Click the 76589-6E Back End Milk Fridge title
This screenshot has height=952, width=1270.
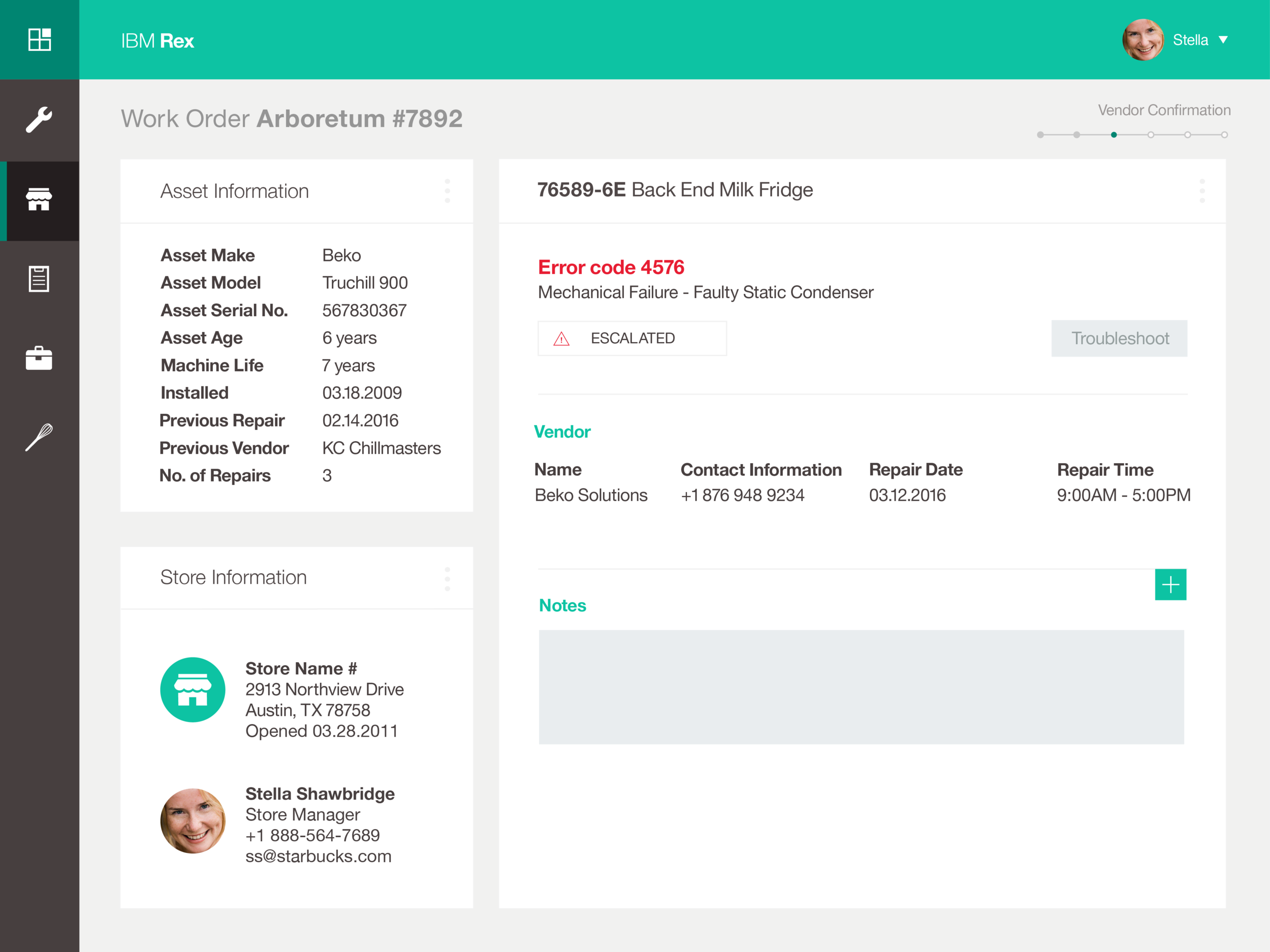click(675, 190)
